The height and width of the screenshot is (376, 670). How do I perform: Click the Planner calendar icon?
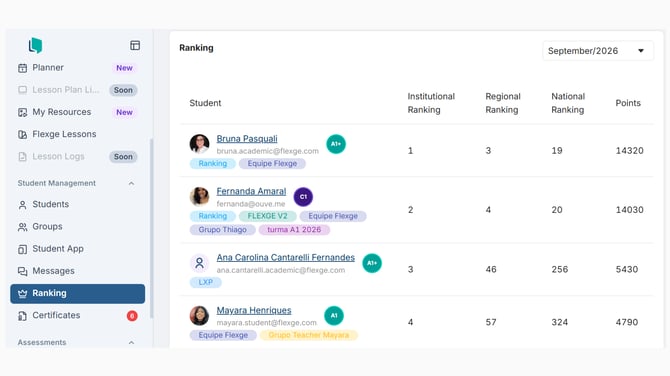23,68
